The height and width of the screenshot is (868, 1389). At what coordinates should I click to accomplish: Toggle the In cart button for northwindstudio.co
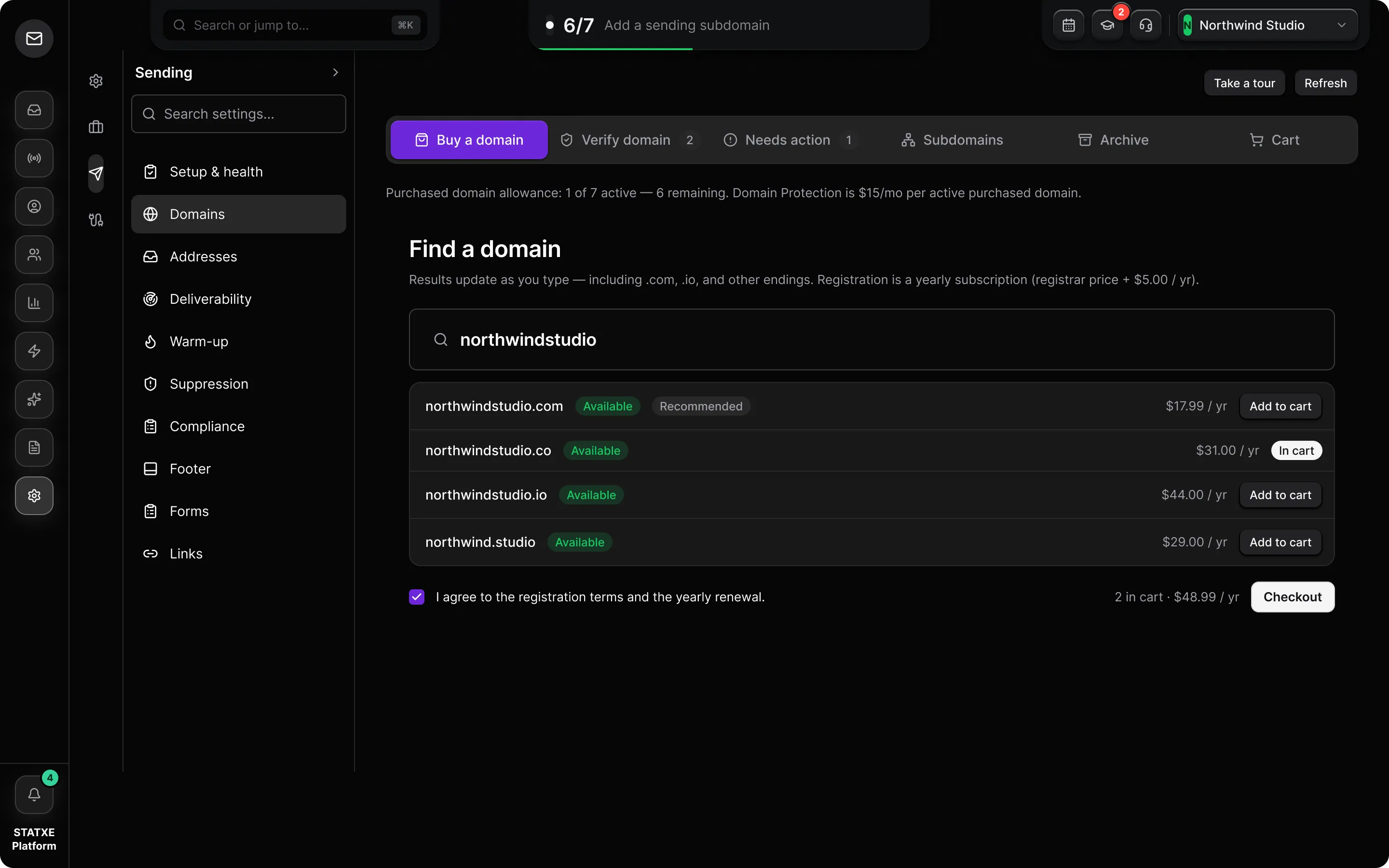(x=1296, y=451)
